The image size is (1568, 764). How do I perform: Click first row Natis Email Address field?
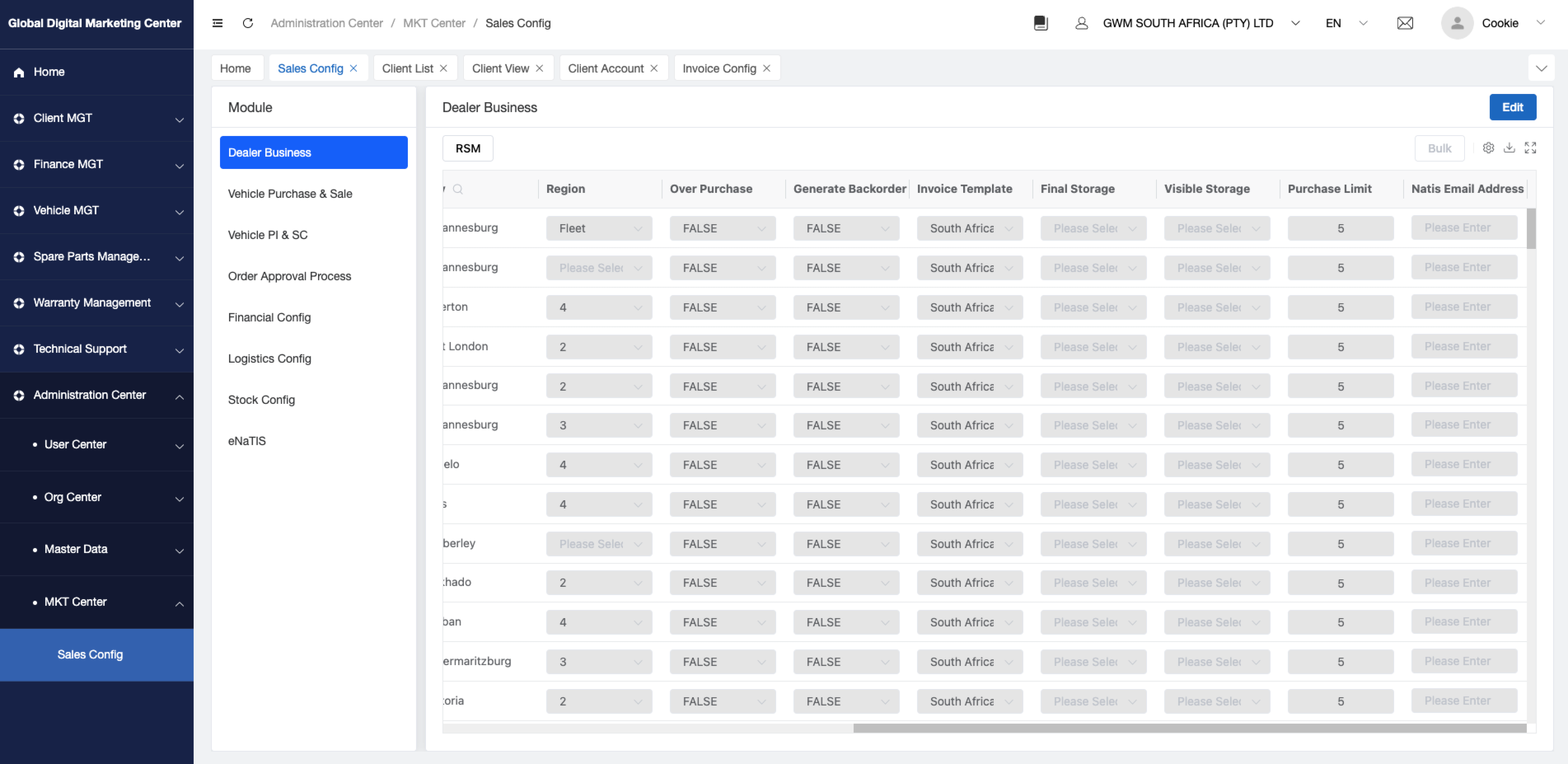coord(1463,228)
